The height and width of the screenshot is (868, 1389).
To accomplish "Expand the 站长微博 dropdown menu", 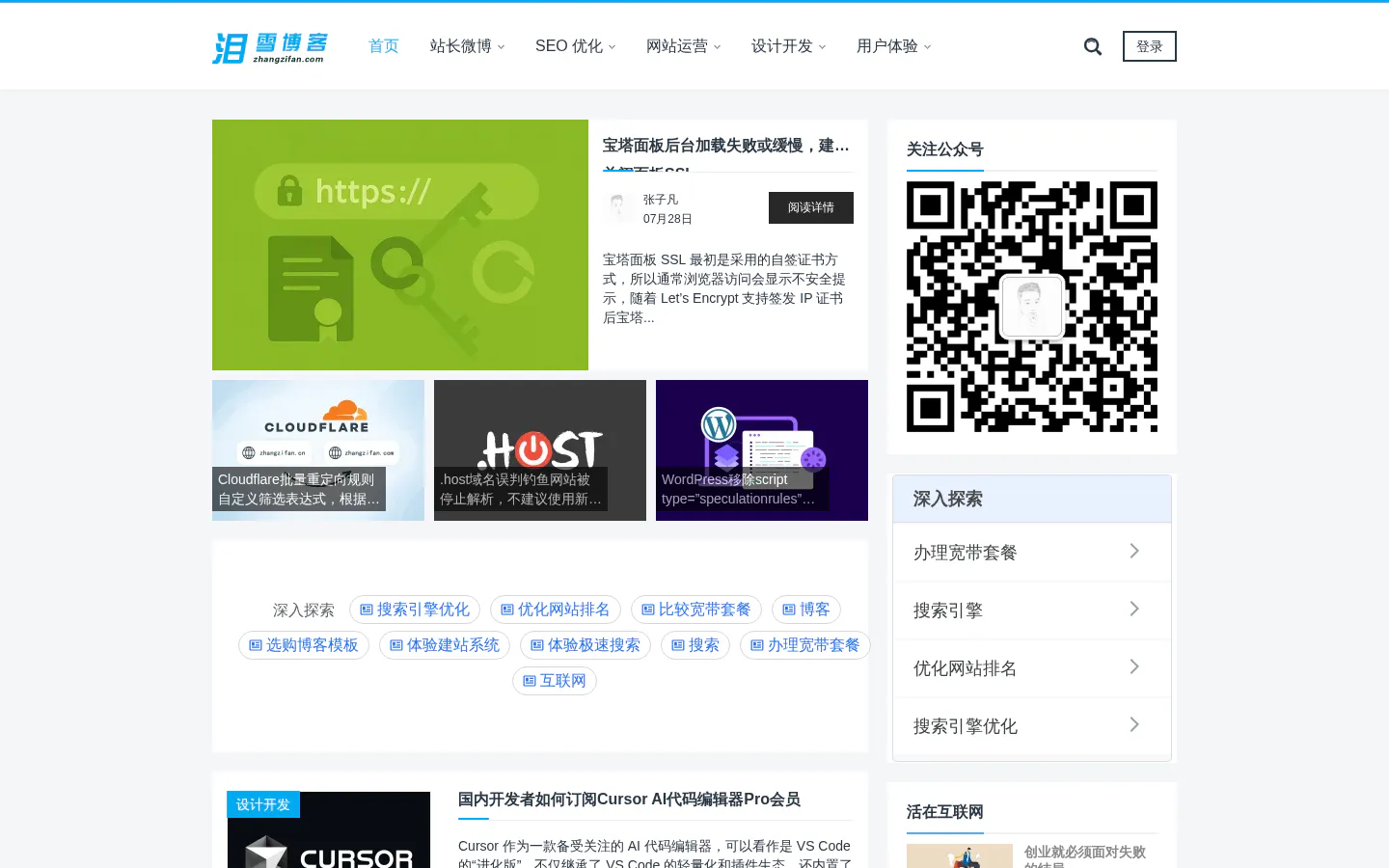I will (x=468, y=46).
